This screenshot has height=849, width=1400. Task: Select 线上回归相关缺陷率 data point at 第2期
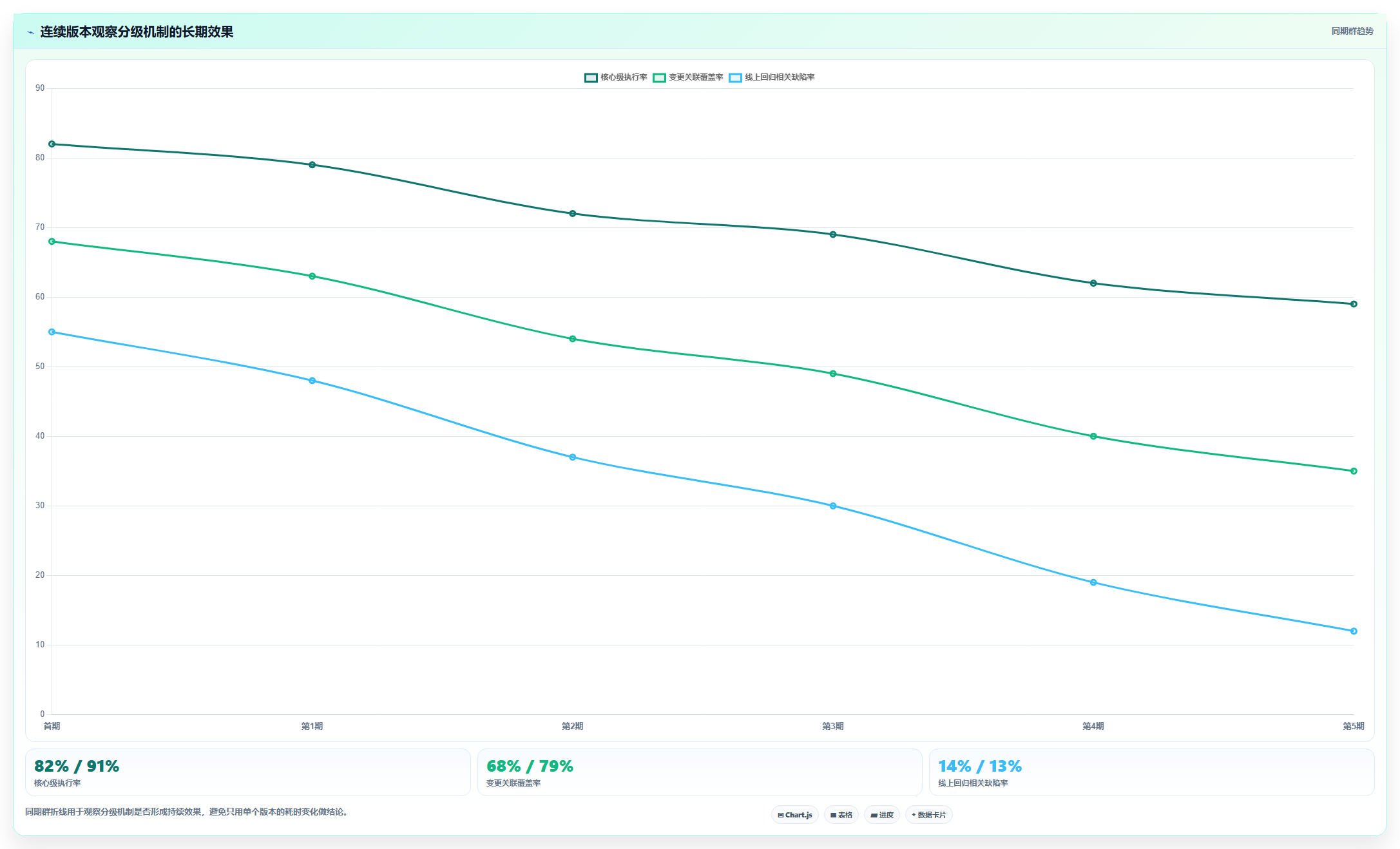coord(573,457)
